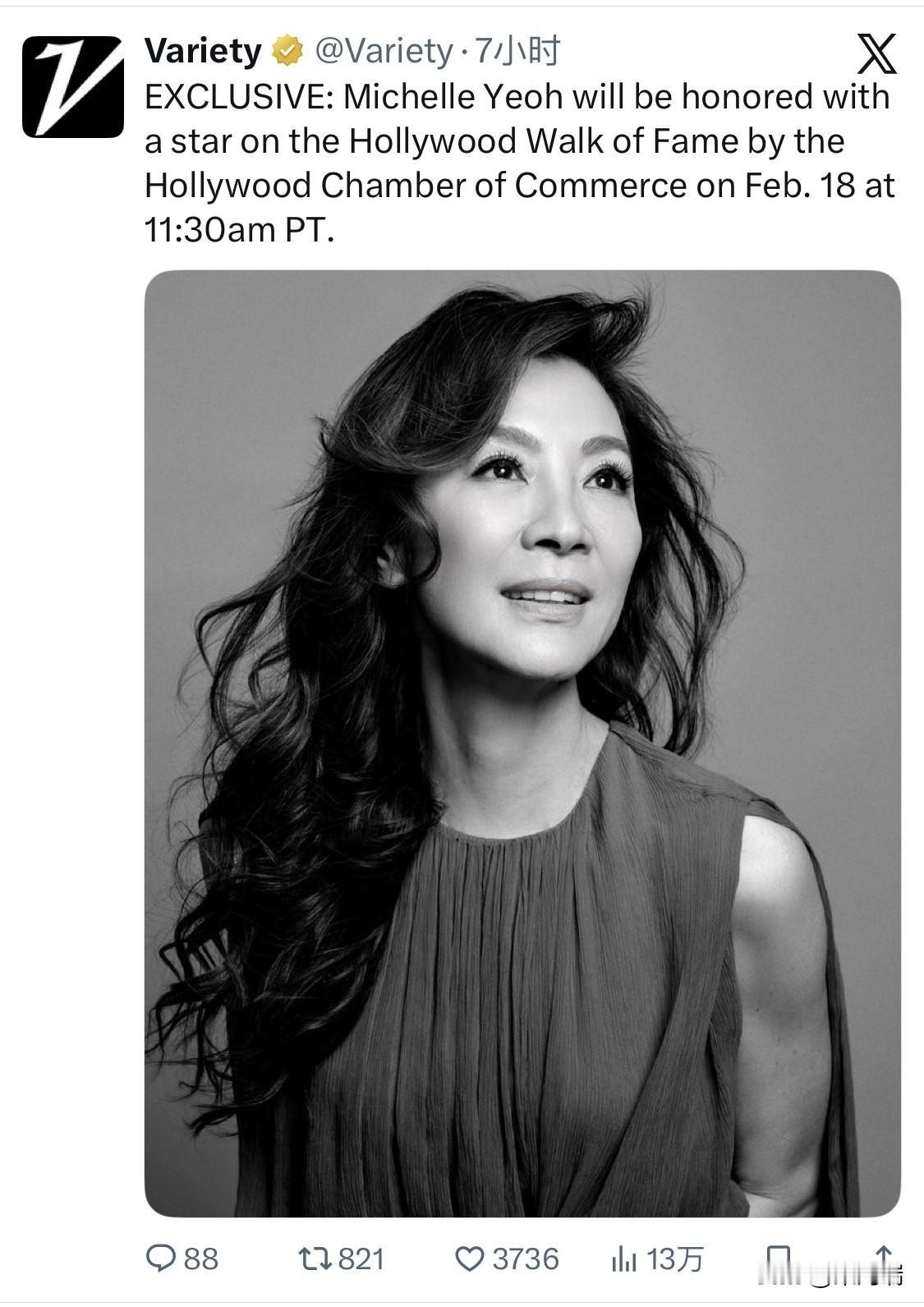Open the 7小时 timestamp link
Viewport: 924px width, 1307px height.
[517, 52]
